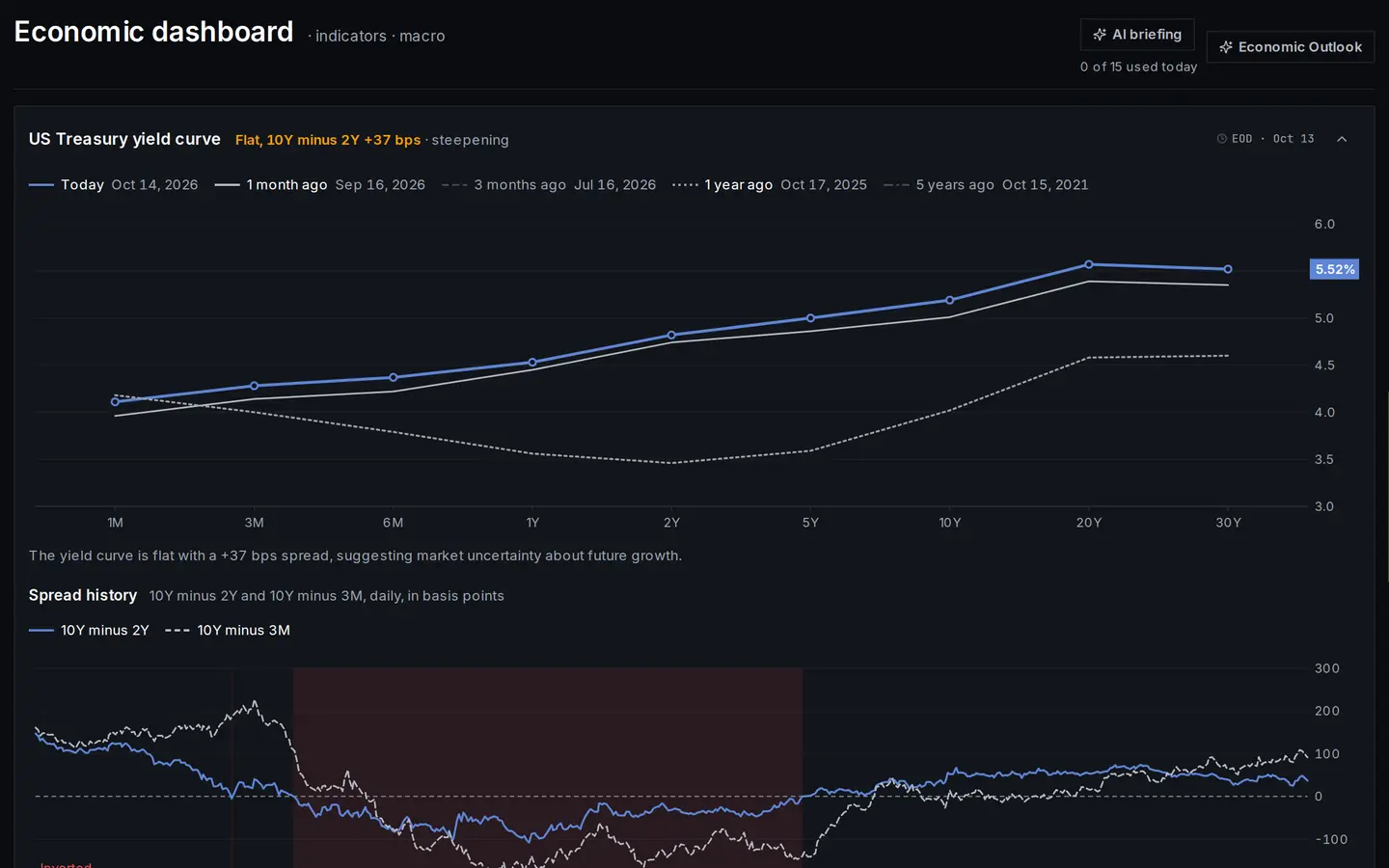
Task: Toggle the Today series in the legend
Action: pyautogui.click(x=114, y=185)
